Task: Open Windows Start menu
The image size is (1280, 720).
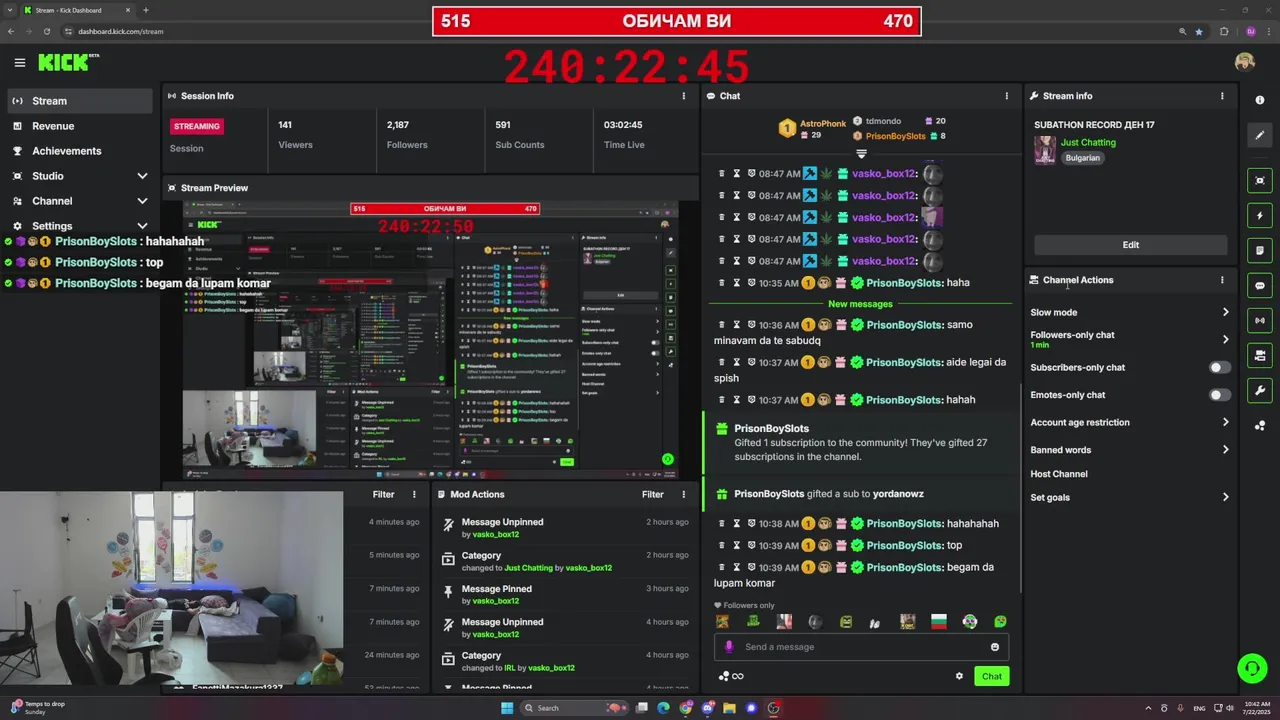Action: (507, 708)
